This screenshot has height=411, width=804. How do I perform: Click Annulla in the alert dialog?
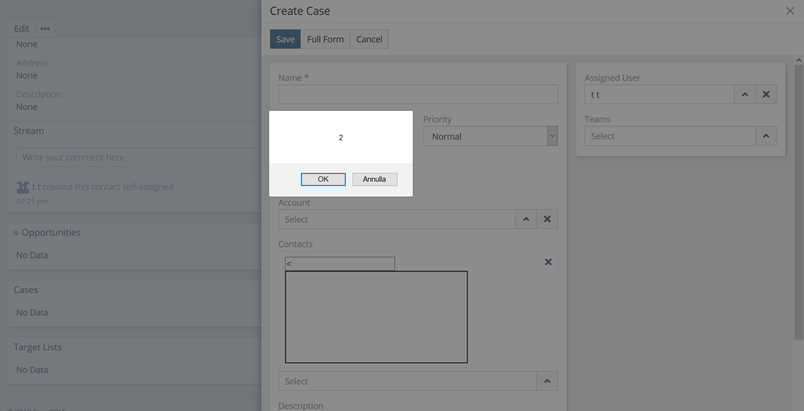[x=375, y=179]
